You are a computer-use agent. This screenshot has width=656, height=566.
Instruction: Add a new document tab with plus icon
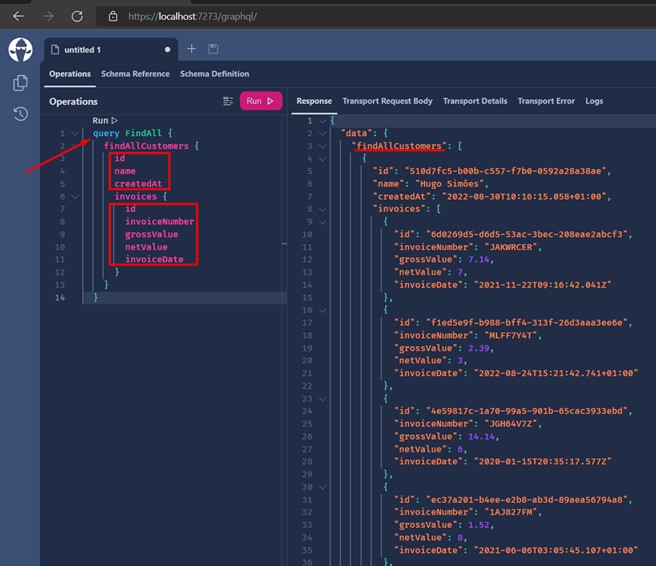[x=192, y=49]
